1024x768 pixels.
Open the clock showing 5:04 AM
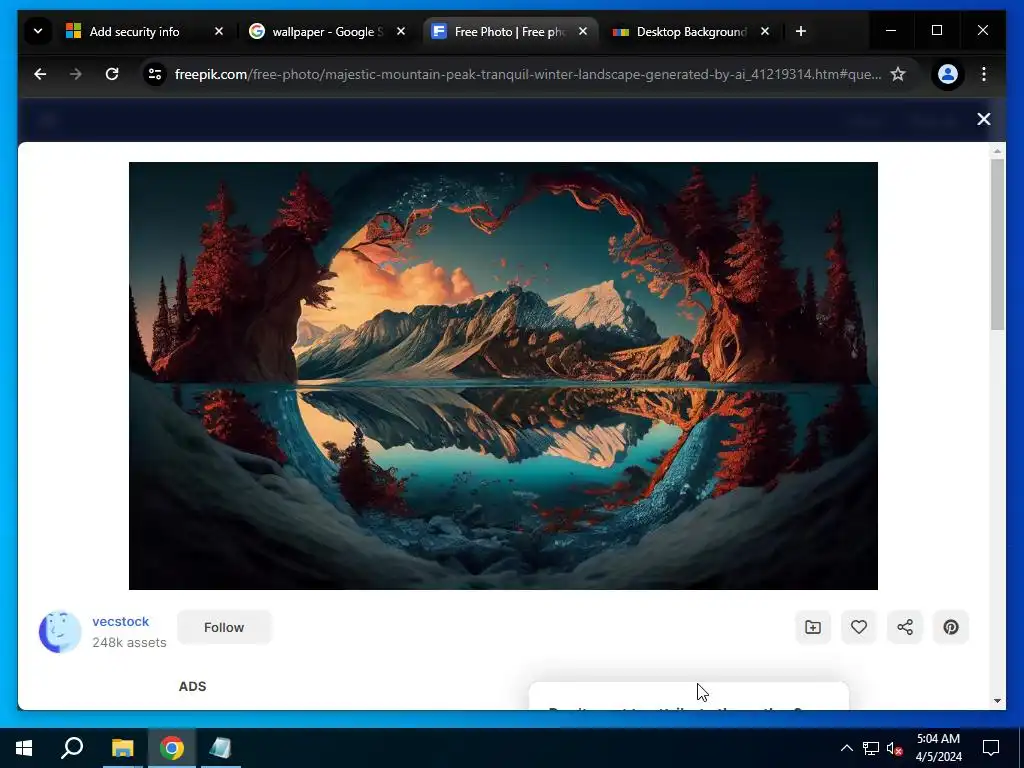tap(938, 748)
